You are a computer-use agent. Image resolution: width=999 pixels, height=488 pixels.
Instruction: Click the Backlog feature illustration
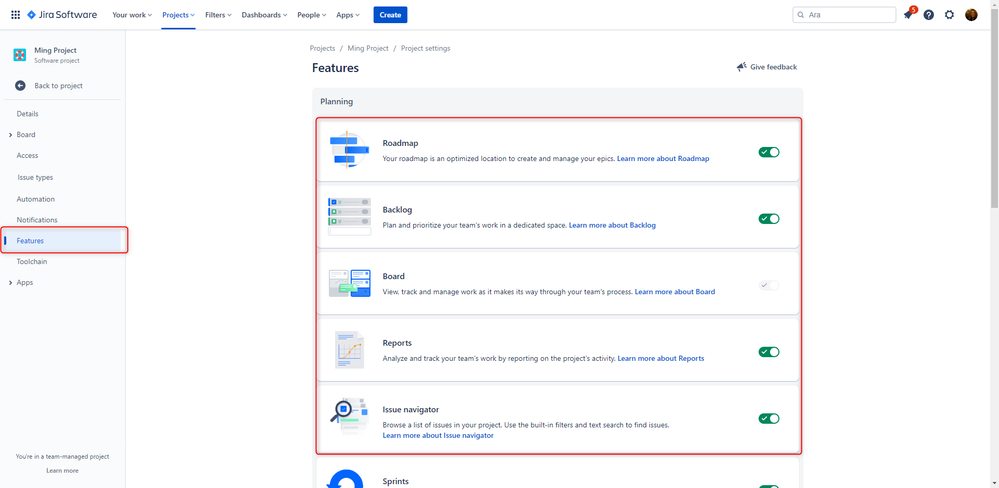coord(349,217)
